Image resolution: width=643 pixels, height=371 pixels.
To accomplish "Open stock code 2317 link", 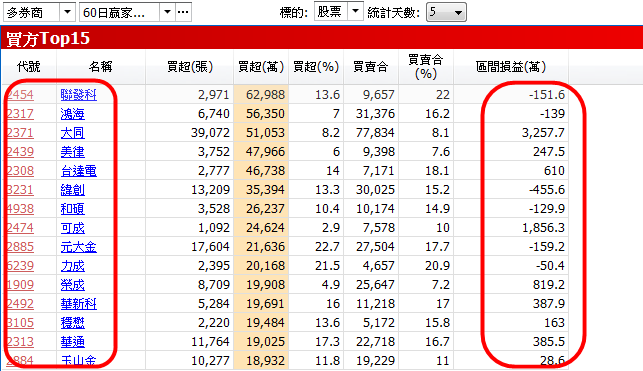I will (20, 114).
